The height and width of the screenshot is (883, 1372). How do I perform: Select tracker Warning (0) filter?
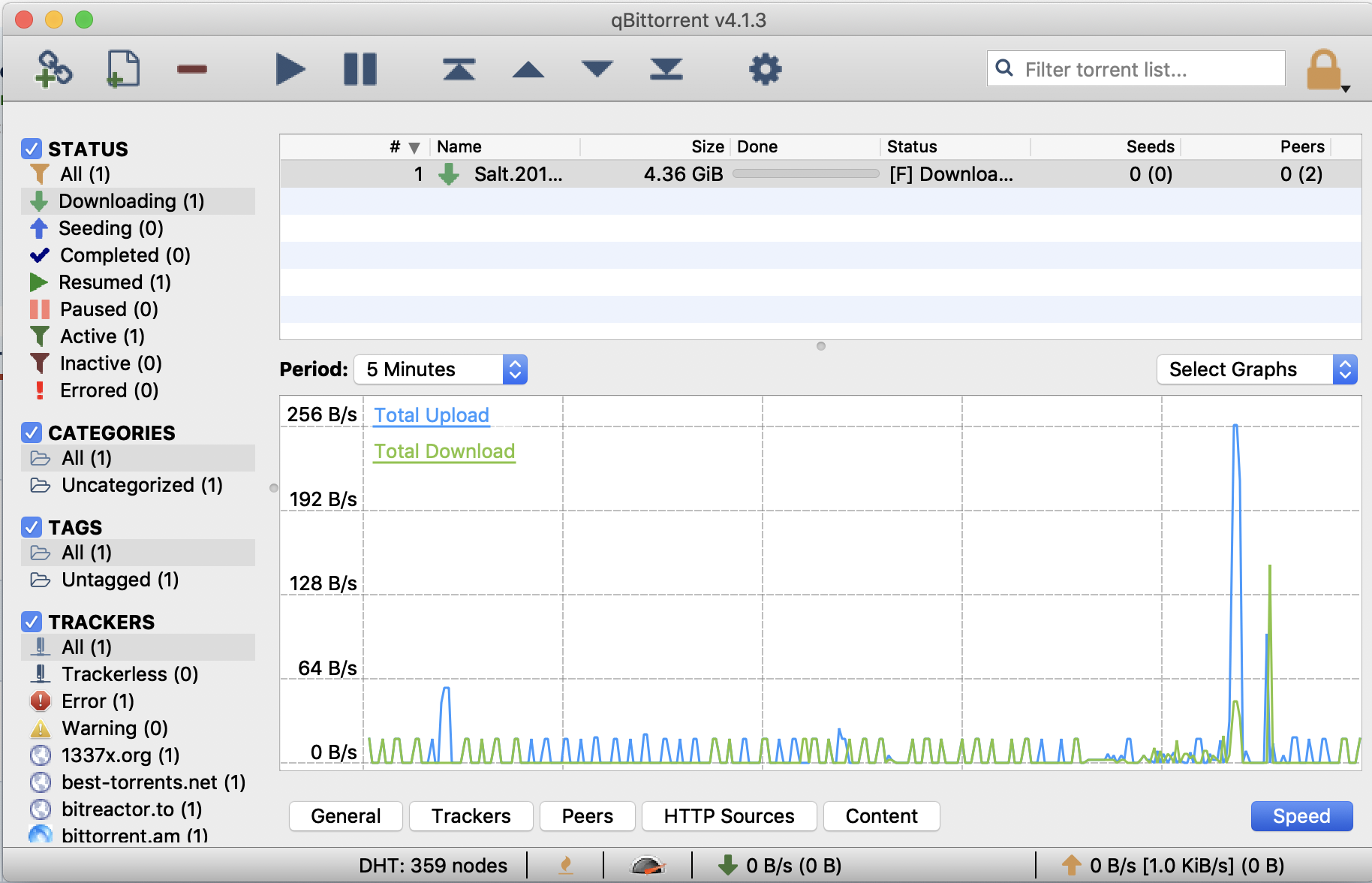(x=138, y=728)
